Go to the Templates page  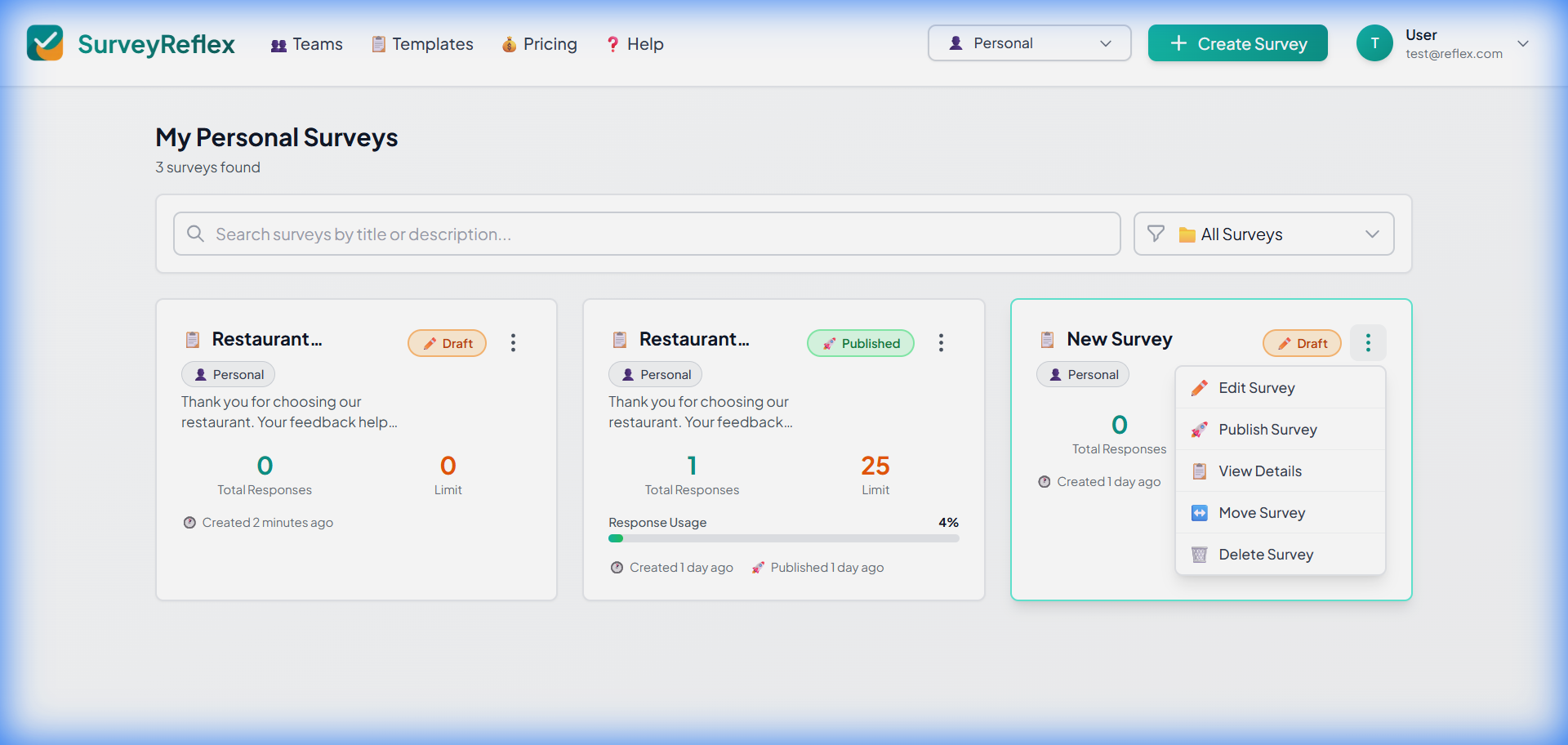click(422, 44)
